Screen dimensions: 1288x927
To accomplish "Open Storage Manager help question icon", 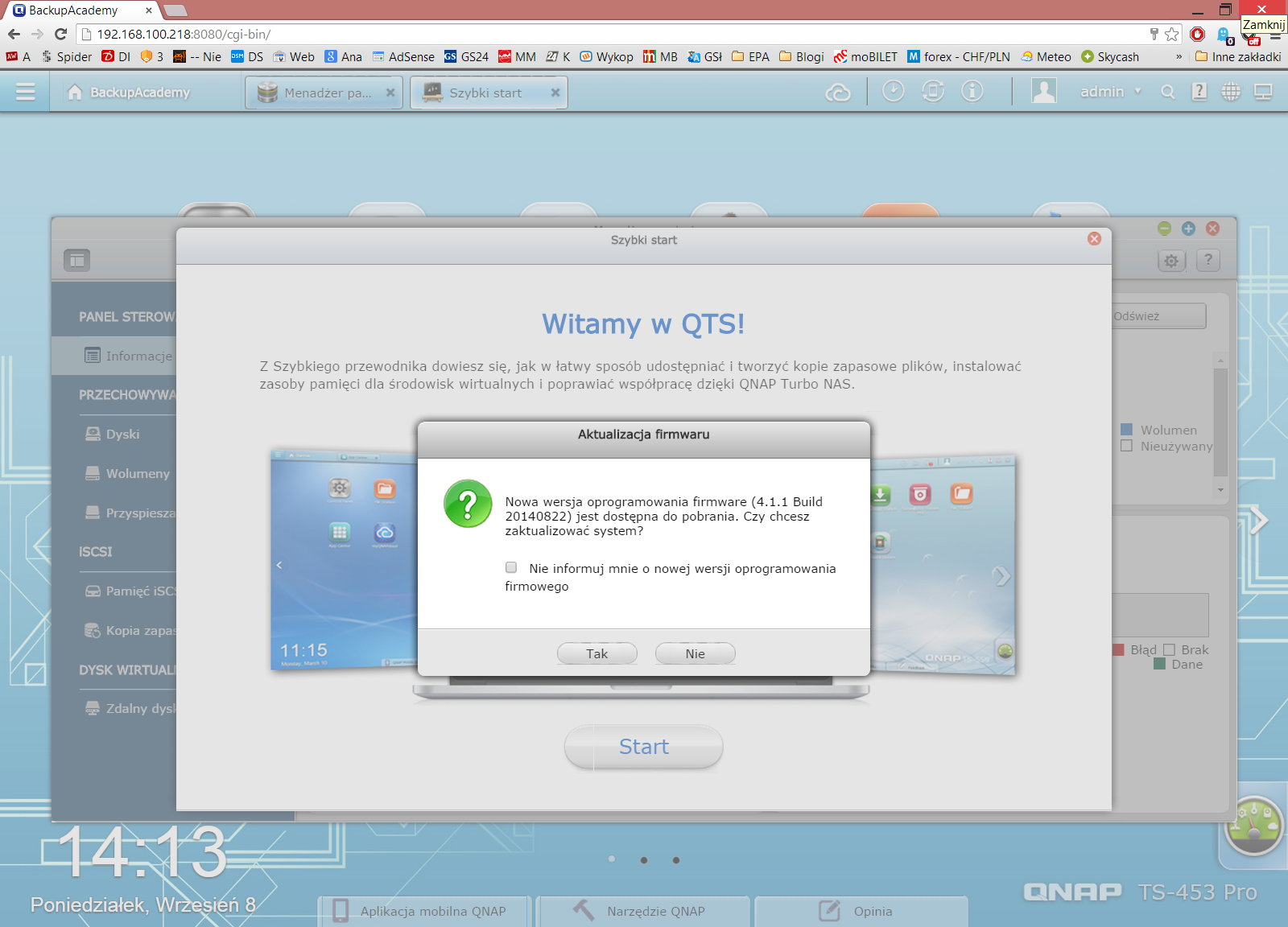I will [1207, 260].
